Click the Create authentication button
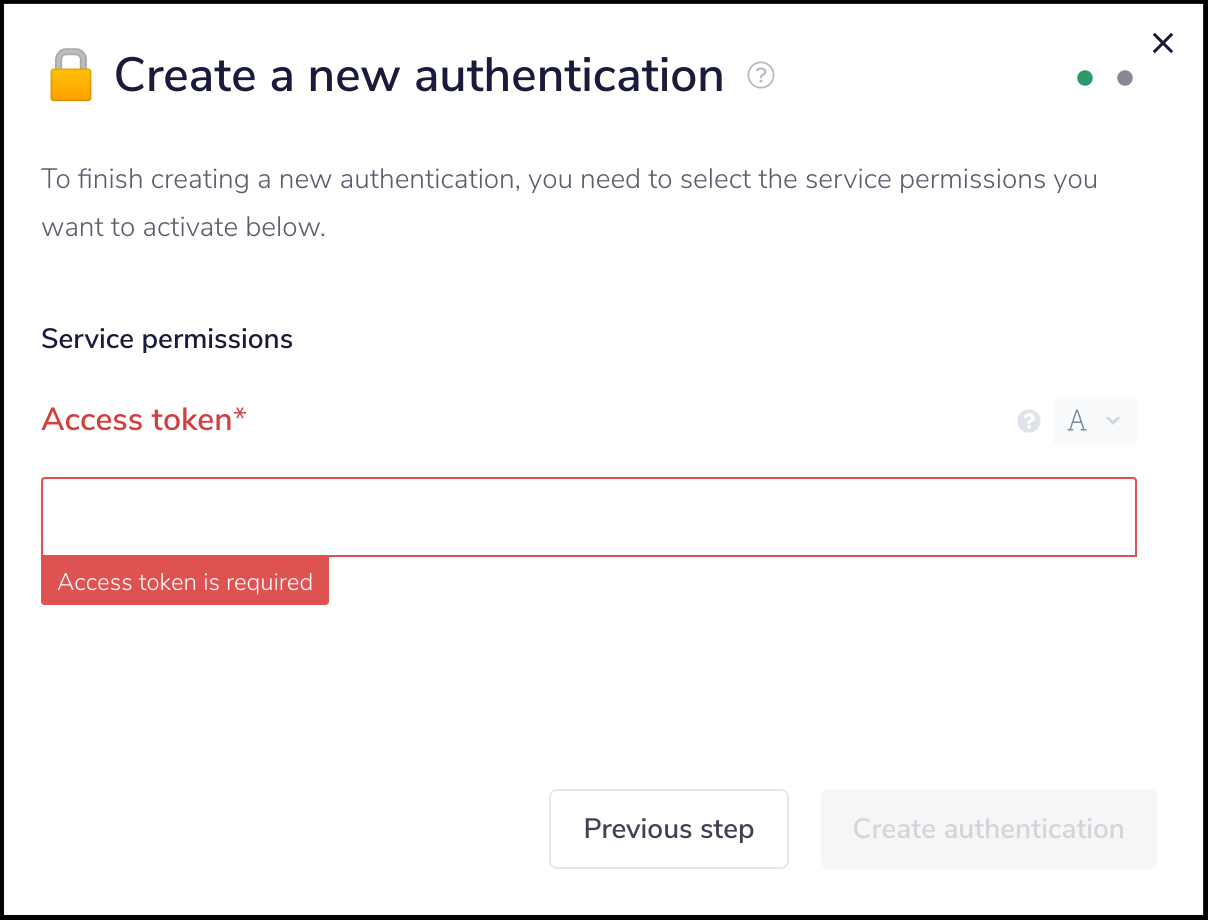The image size is (1208, 920). (989, 829)
